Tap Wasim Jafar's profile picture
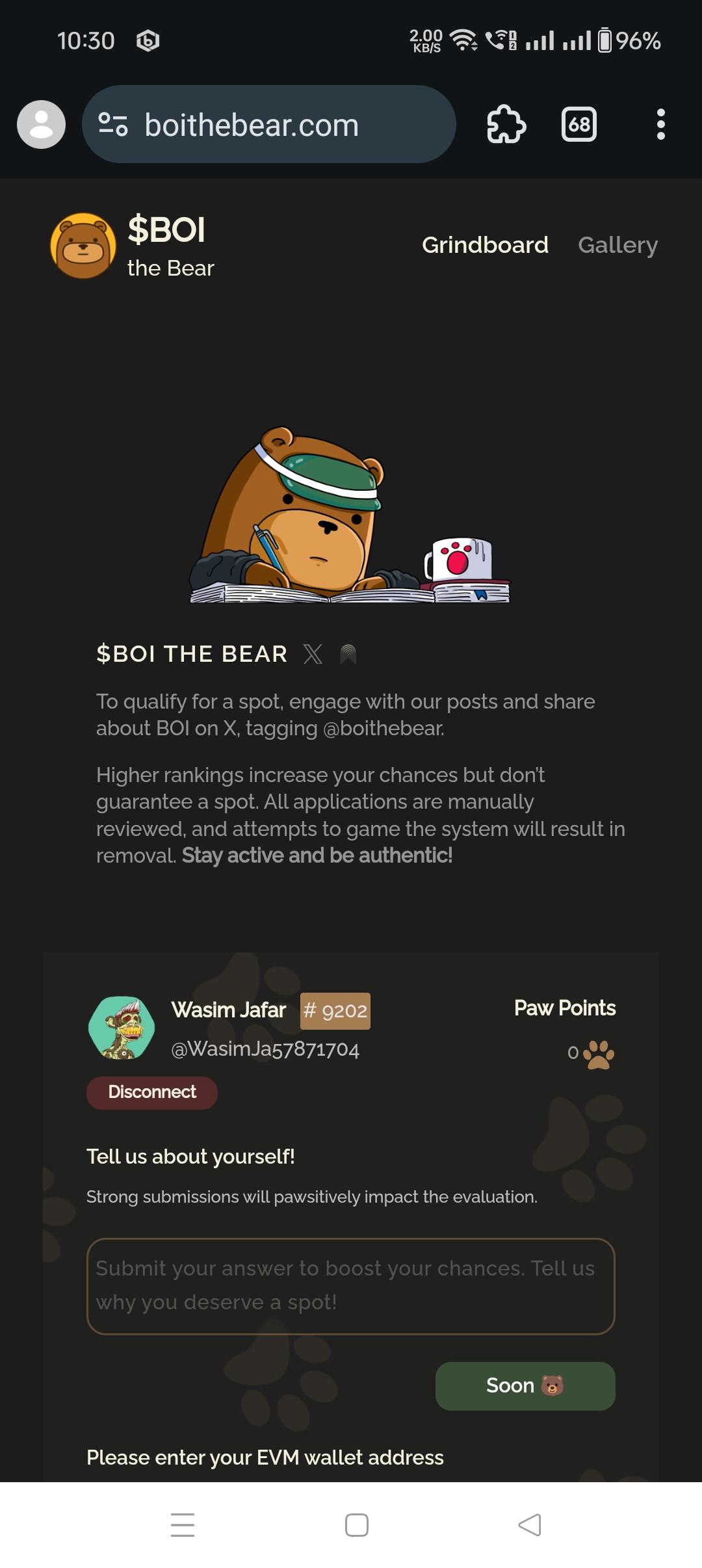Image resolution: width=702 pixels, height=1568 pixels. click(122, 1028)
